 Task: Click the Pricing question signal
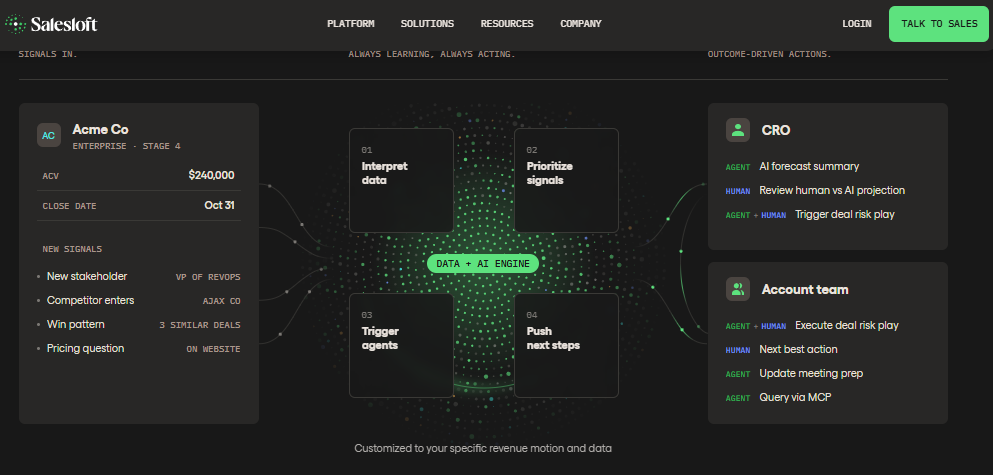coord(85,348)
